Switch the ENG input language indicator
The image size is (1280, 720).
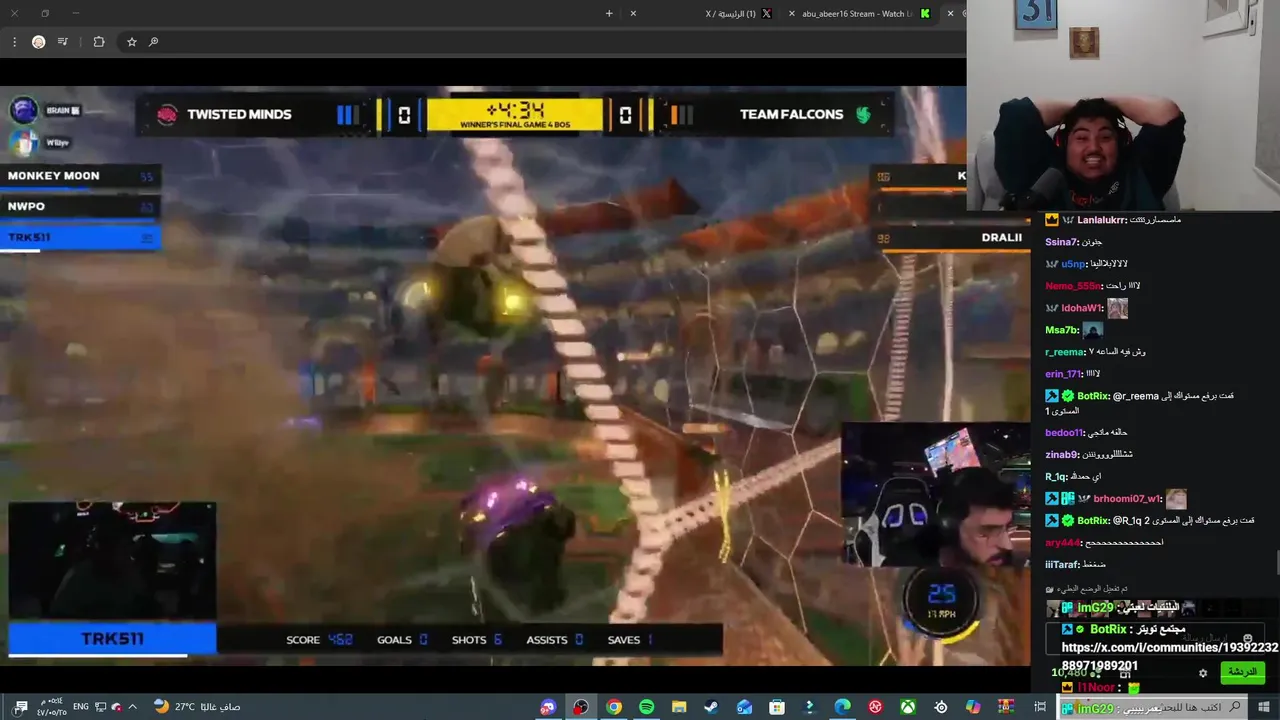coord(81,707)
